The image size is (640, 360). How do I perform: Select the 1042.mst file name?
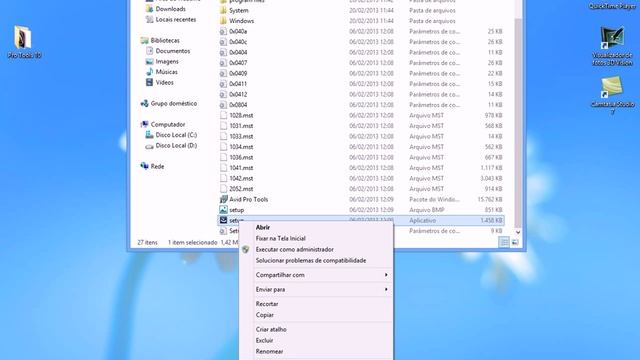tap(241, 178)
